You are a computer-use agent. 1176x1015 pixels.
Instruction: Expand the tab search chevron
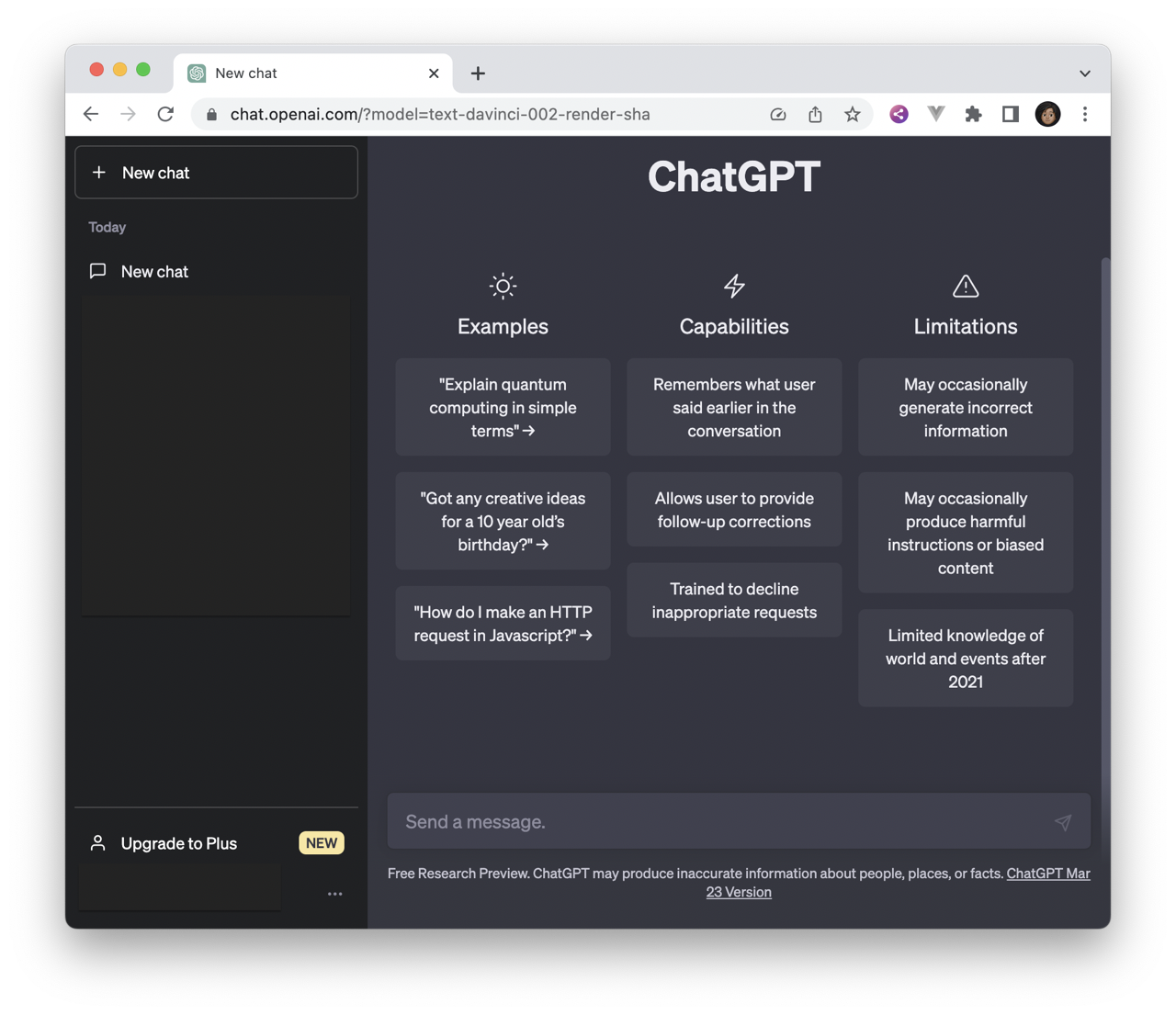(x=1085, y=73)
